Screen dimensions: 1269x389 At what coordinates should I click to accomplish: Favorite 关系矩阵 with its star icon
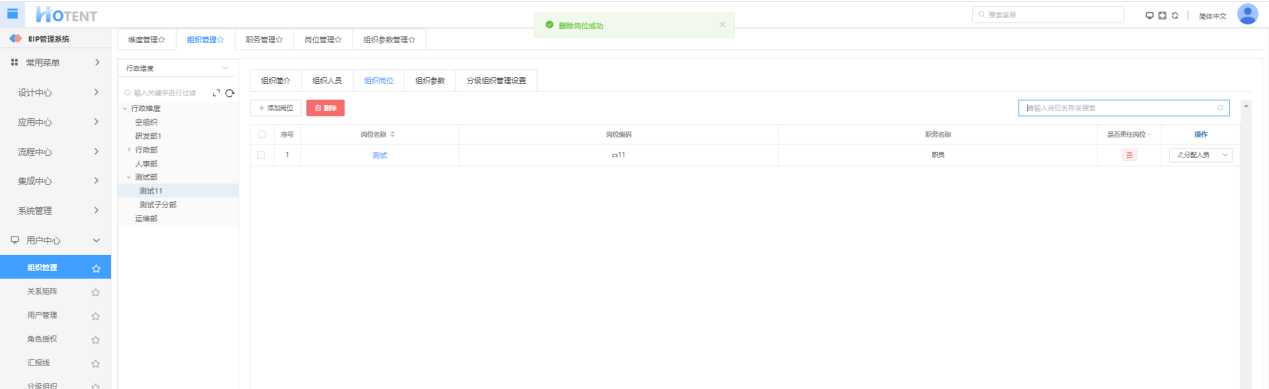(96, 292)
